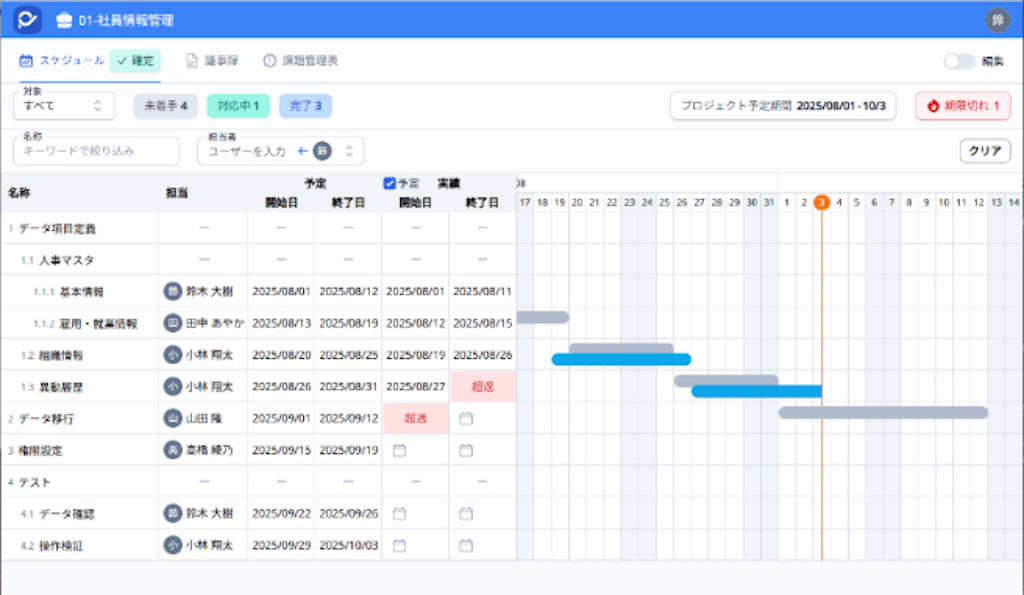Image resolution: width=1024 pixels, height=595 pixels.
Task: Click calendar icon for データ移行 actual end date
Action: [466, 419]
